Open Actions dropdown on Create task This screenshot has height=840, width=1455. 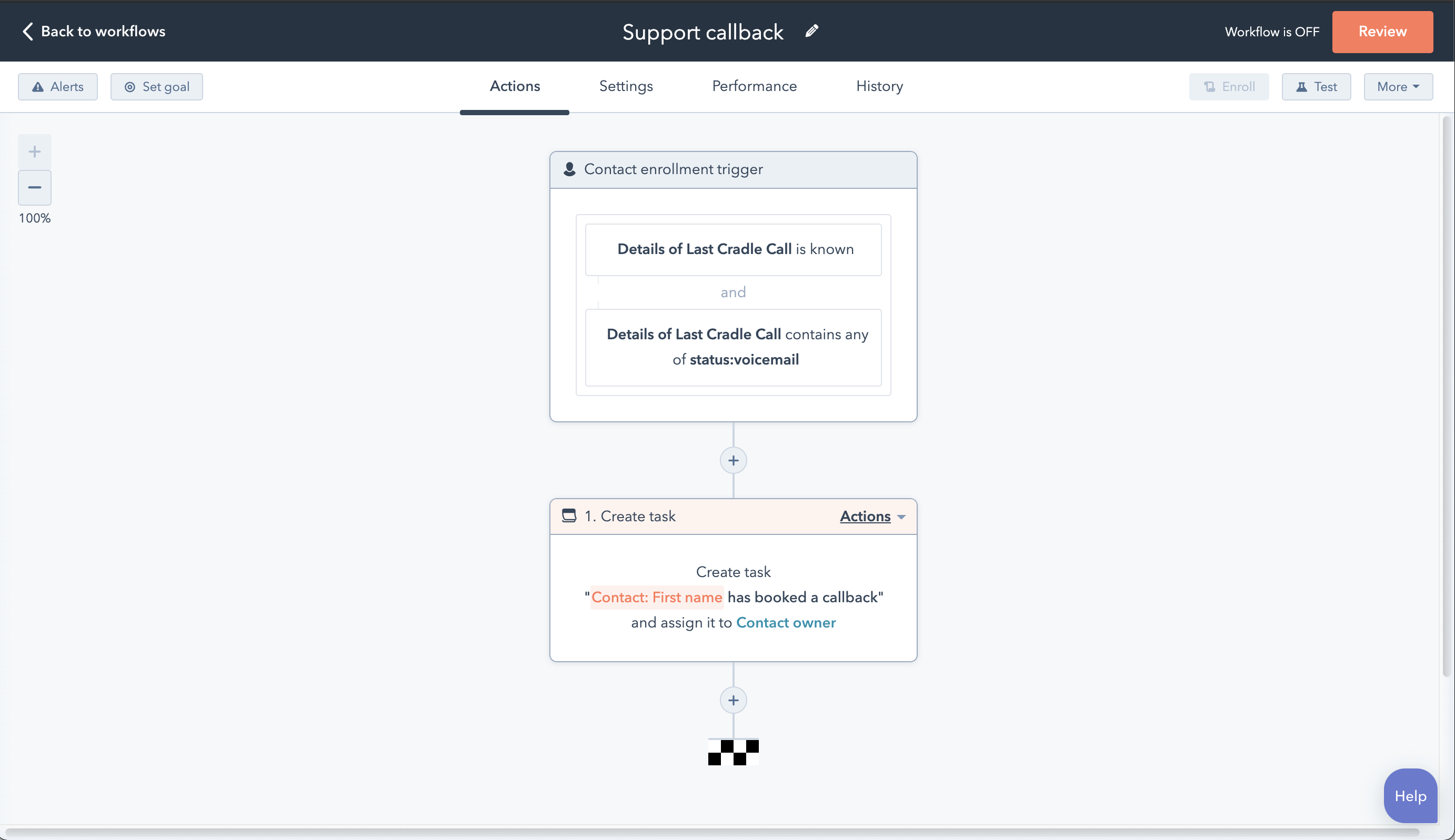point(871,517)
